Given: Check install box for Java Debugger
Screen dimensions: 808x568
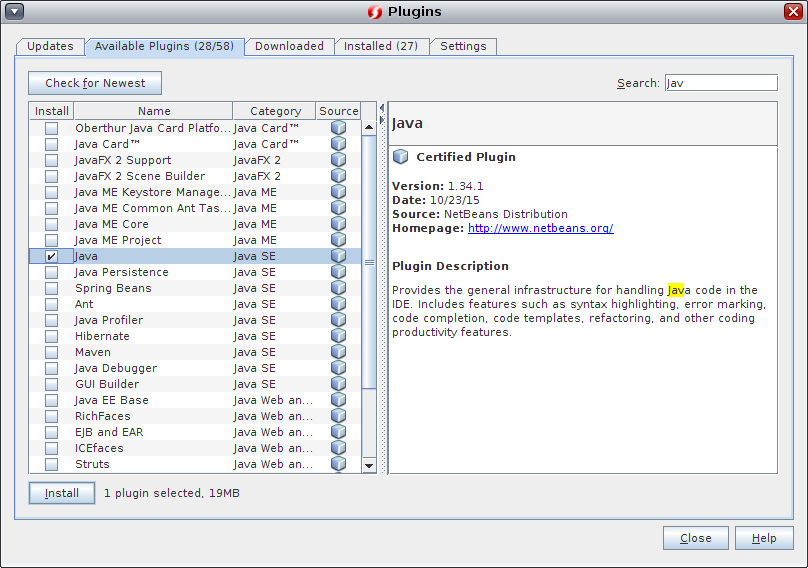Looking at the screenshot, I should point(51,368).
